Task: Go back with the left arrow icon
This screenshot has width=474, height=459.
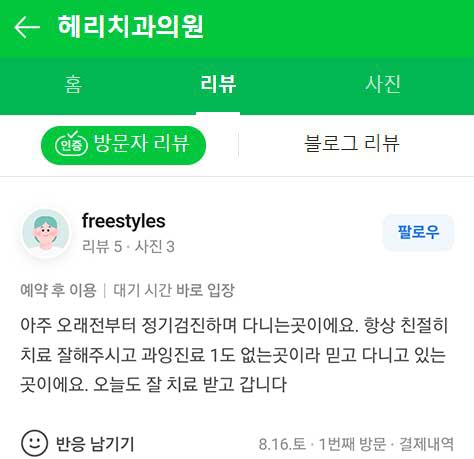Action: (x=27, y=27)
